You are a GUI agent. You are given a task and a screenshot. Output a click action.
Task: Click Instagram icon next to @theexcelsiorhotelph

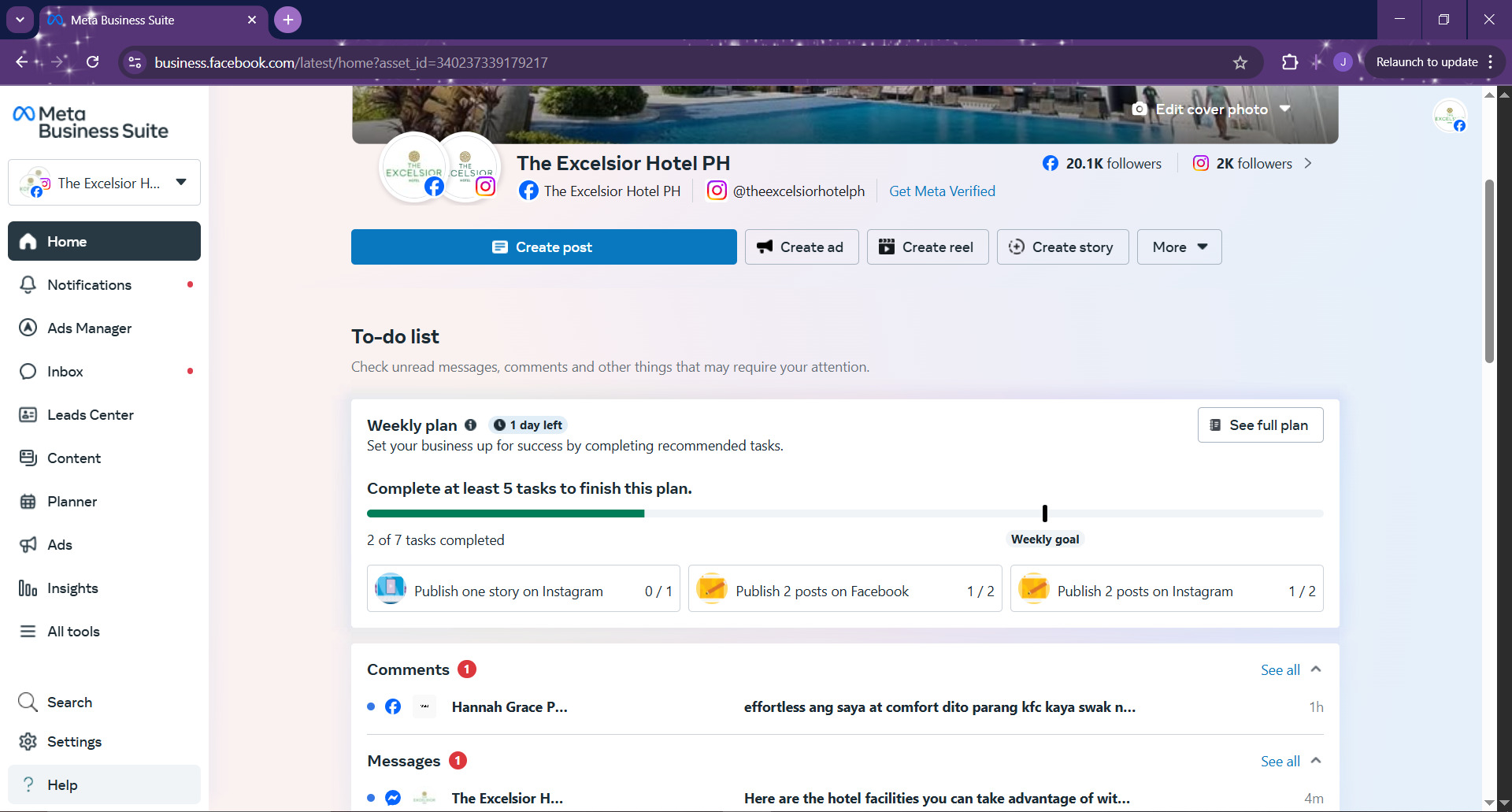[717, 191]
